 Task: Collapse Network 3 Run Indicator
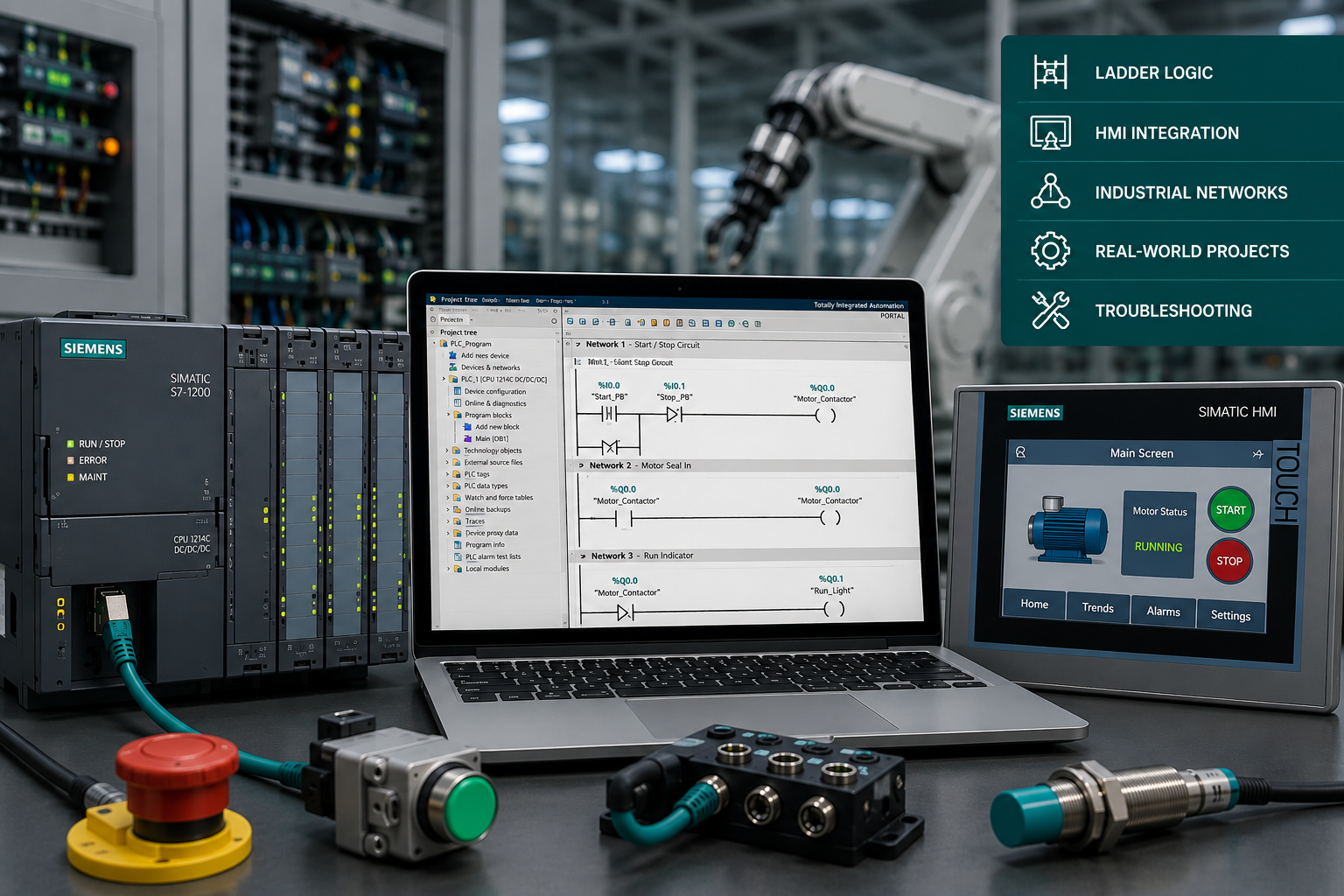click(x=583, y=556)
